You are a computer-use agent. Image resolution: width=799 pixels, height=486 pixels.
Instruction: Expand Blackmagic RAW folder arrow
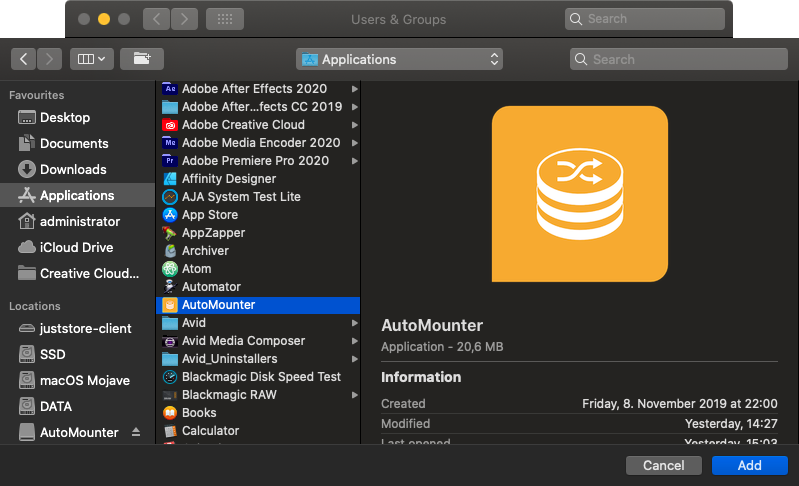(x=355, y=395)
